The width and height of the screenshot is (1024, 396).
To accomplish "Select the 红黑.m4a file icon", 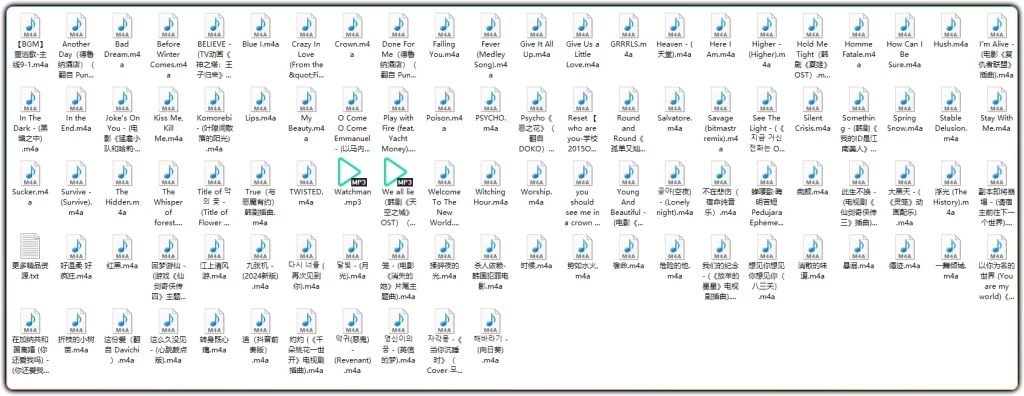I will click(122, 247).
